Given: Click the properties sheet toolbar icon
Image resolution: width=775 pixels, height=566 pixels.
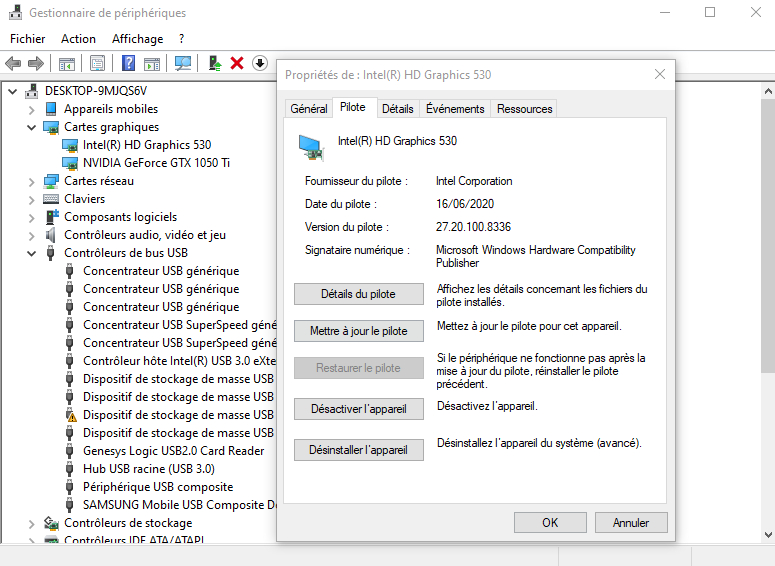Looking at the screenshot, I should tap(97, 63).
